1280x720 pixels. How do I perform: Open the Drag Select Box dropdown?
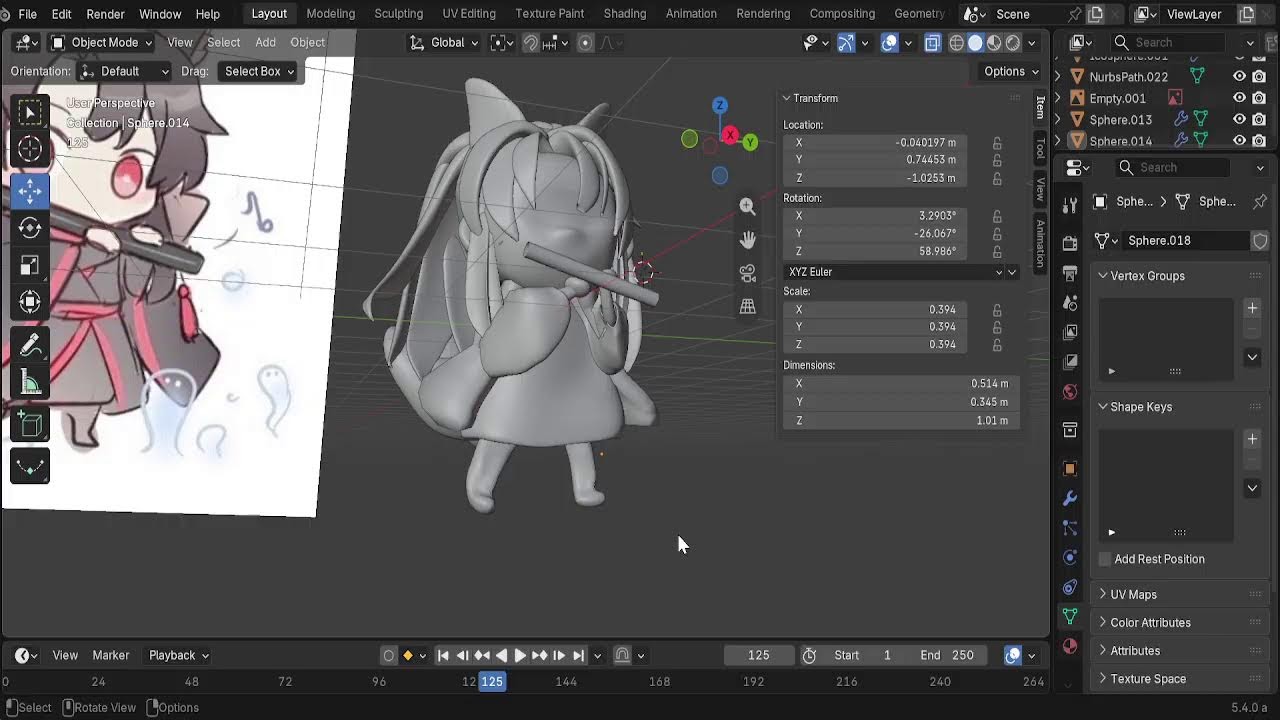coord(259,71)
